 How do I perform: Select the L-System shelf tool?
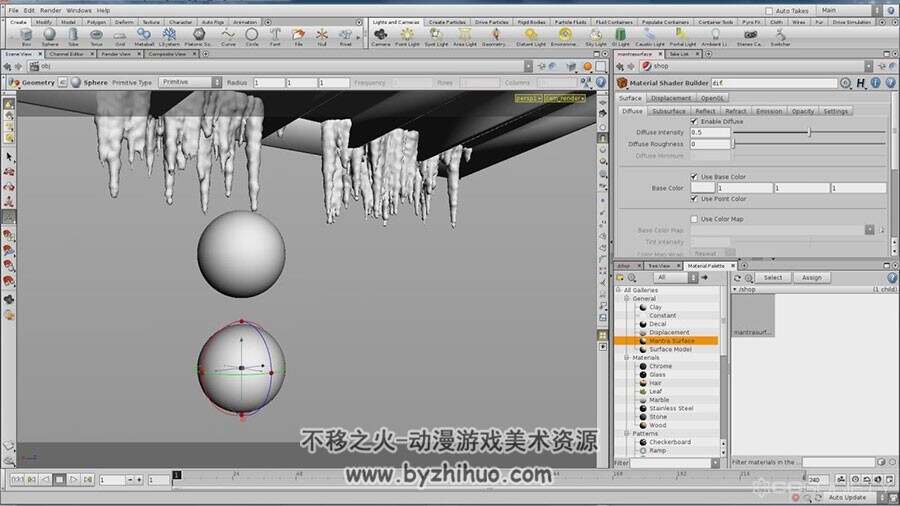pos(169,37)
